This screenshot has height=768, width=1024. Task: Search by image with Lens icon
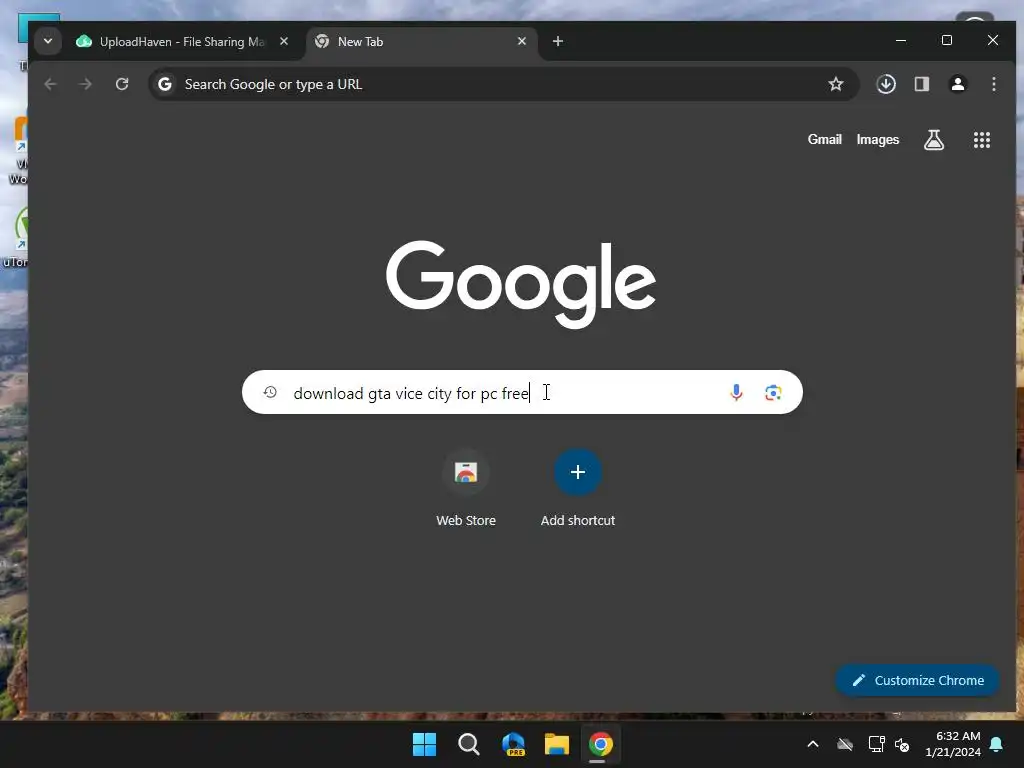tap(773, 392)
